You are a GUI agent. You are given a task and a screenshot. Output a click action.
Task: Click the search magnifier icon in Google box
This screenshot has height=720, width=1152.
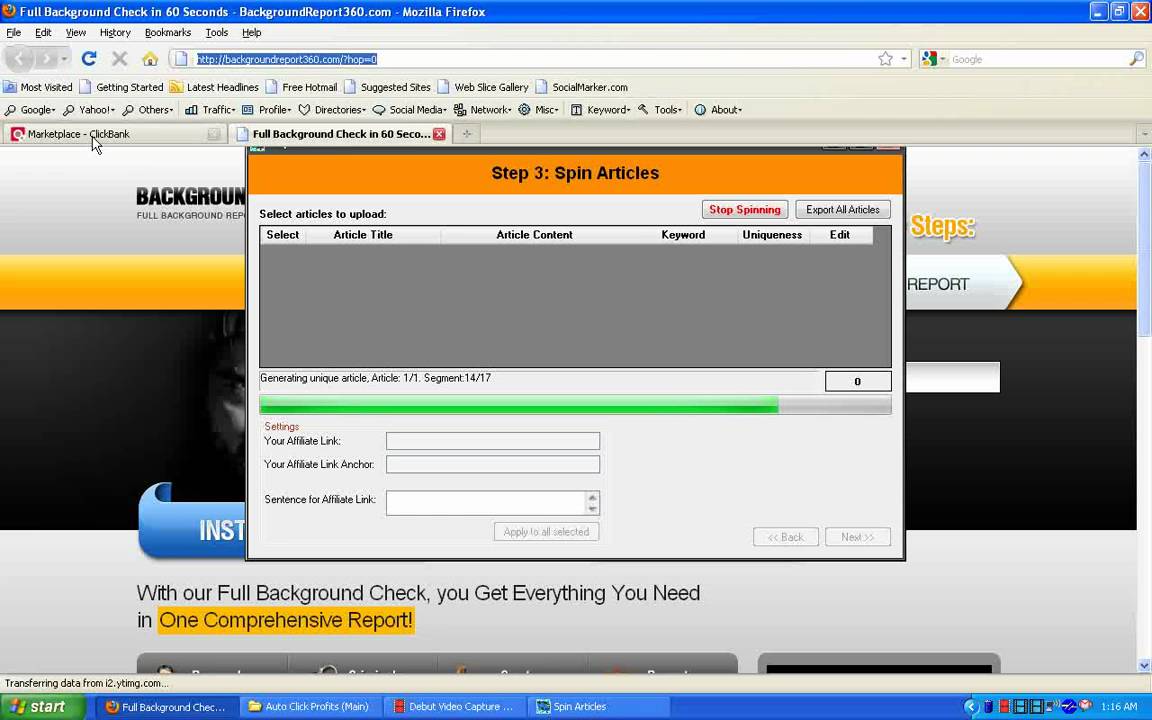pyautogui.click(x=1136, y=59)
